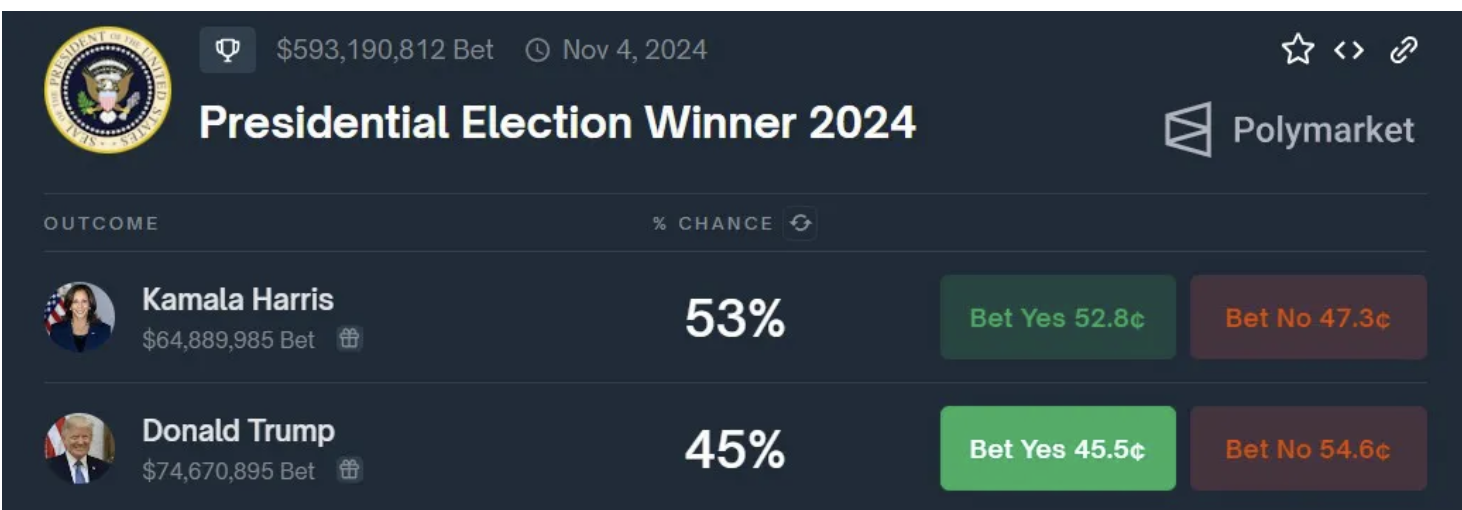Click the refresh icon beside % Chance
Screen dimensions: 1462x510
pyautogui.click(x=800, y=223)
